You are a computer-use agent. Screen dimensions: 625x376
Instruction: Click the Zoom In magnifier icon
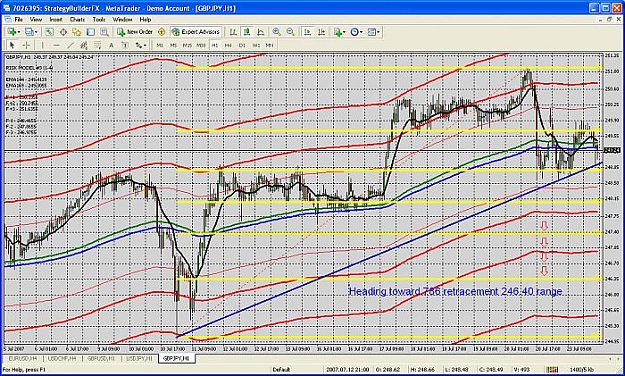[276, 32]
